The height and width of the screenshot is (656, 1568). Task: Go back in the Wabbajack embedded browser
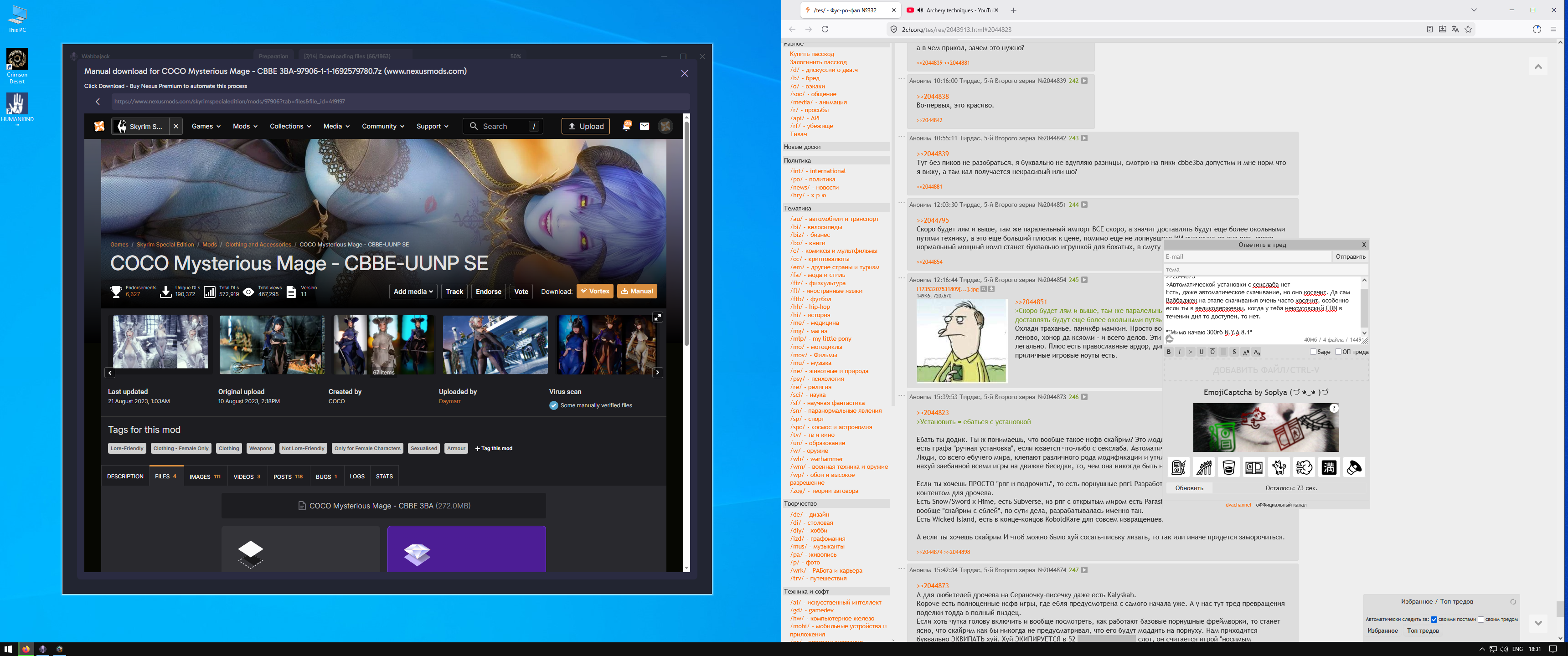click(98, 102)
